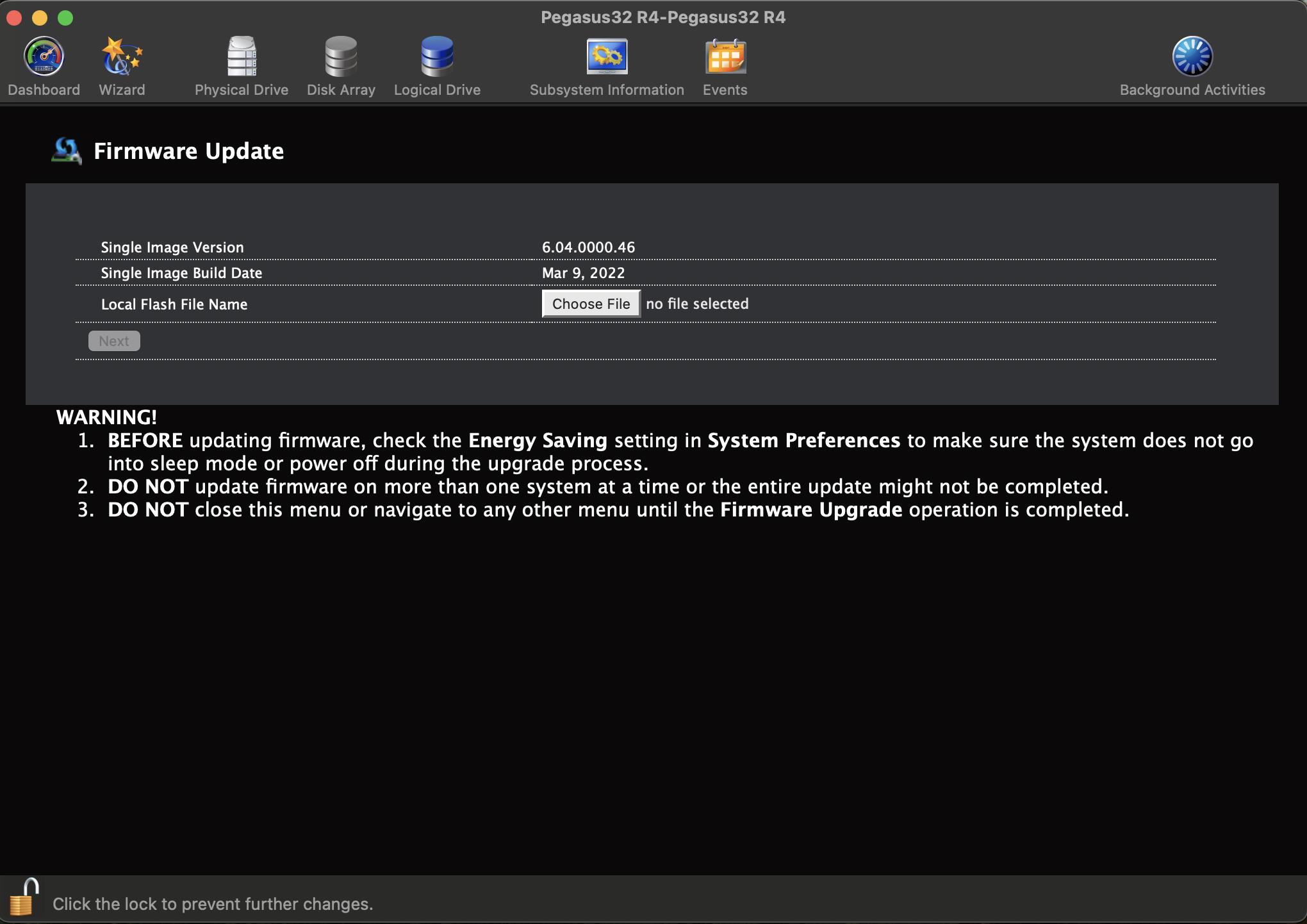The width and height of the screenshot is (1307, 924).
Task: Click the Local Flash File Name label
Action: [x=174, y=304]
